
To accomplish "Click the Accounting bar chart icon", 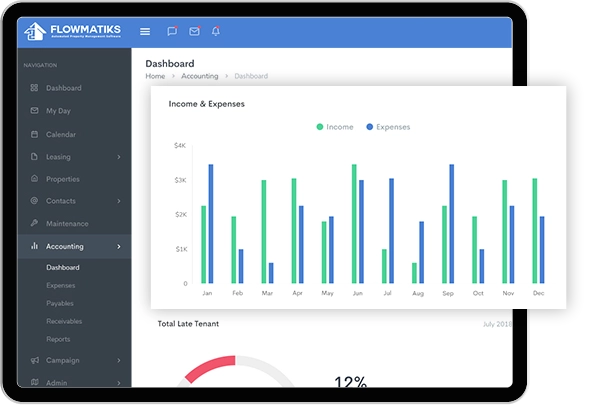I will coord(34,246).
